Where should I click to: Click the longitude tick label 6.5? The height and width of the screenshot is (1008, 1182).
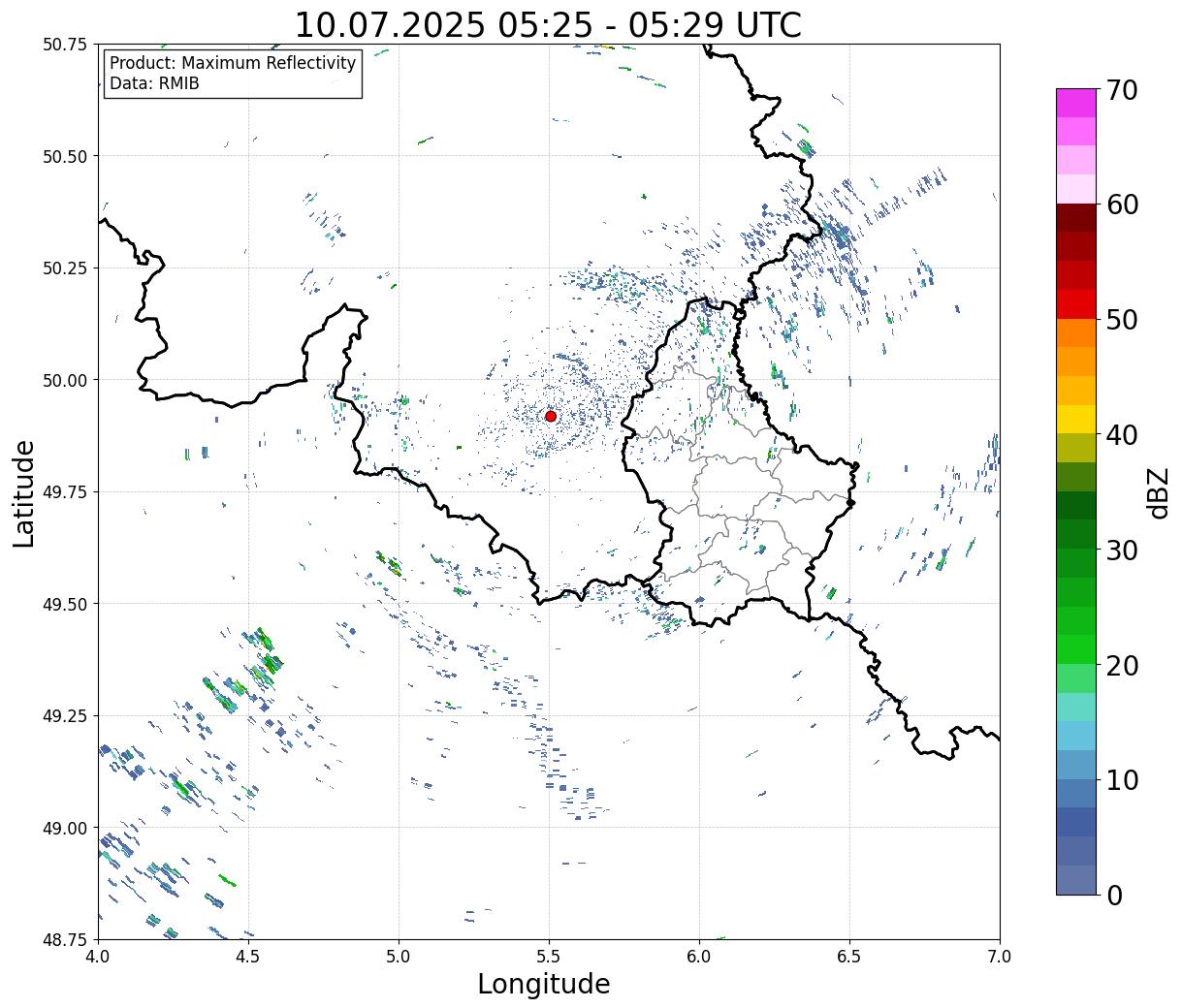click(849, 957)
